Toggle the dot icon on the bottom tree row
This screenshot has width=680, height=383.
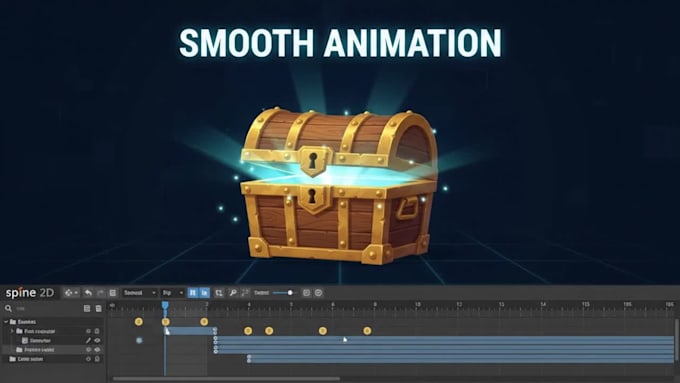click(88, 359)
